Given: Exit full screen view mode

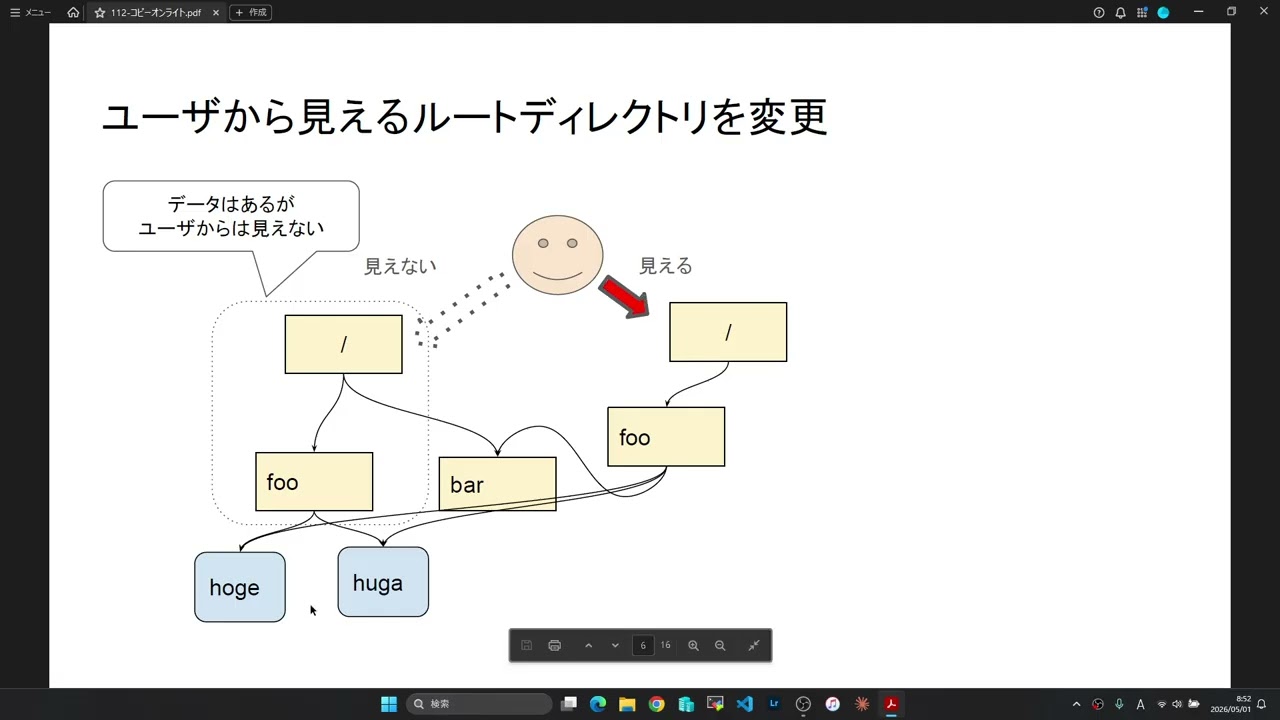Looking at the screenshot, I should pos(754,645).
